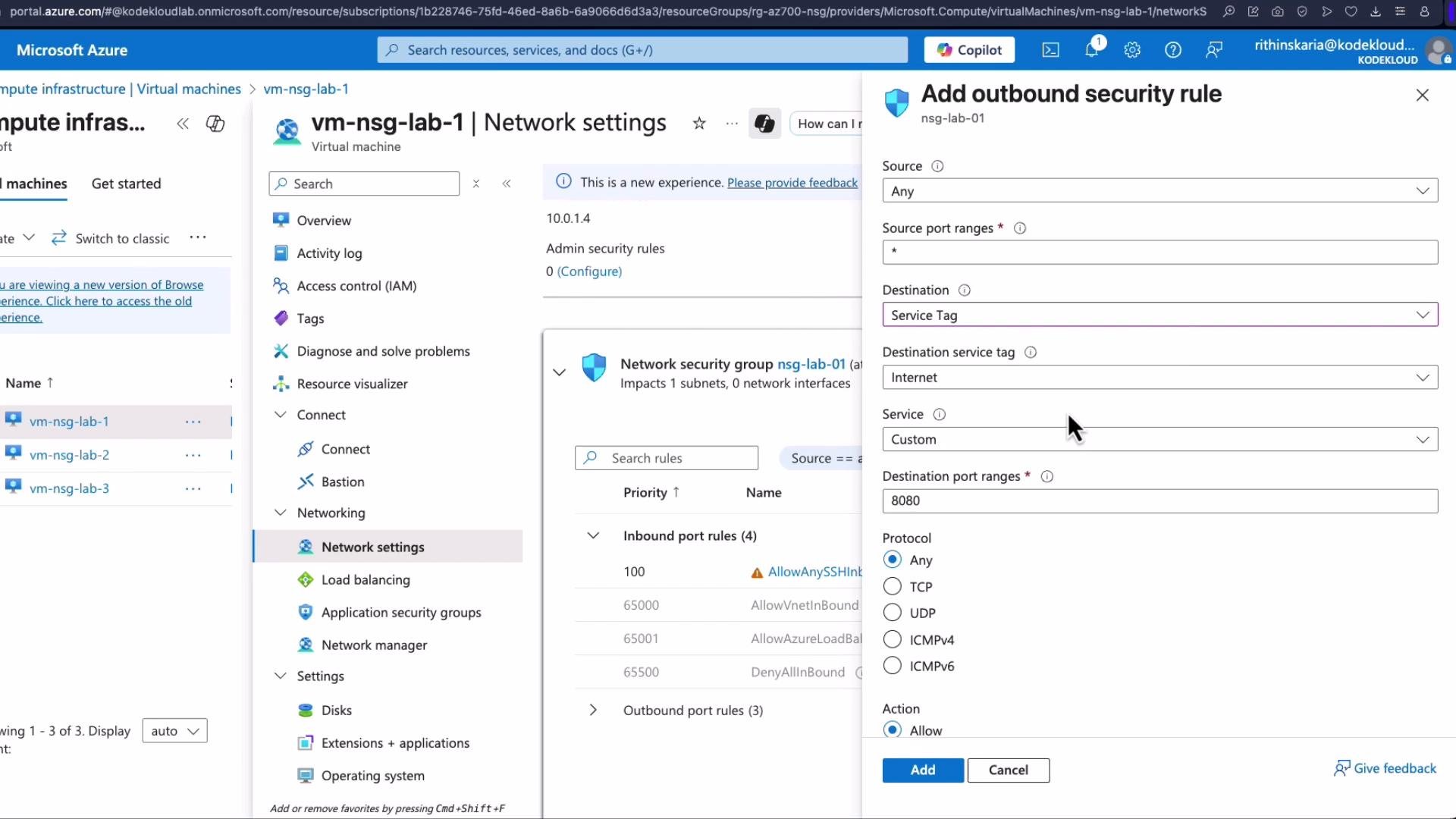Open notifications bell icon
The height and width of the screenshot is (819, 1456).
pos(1091,50)
